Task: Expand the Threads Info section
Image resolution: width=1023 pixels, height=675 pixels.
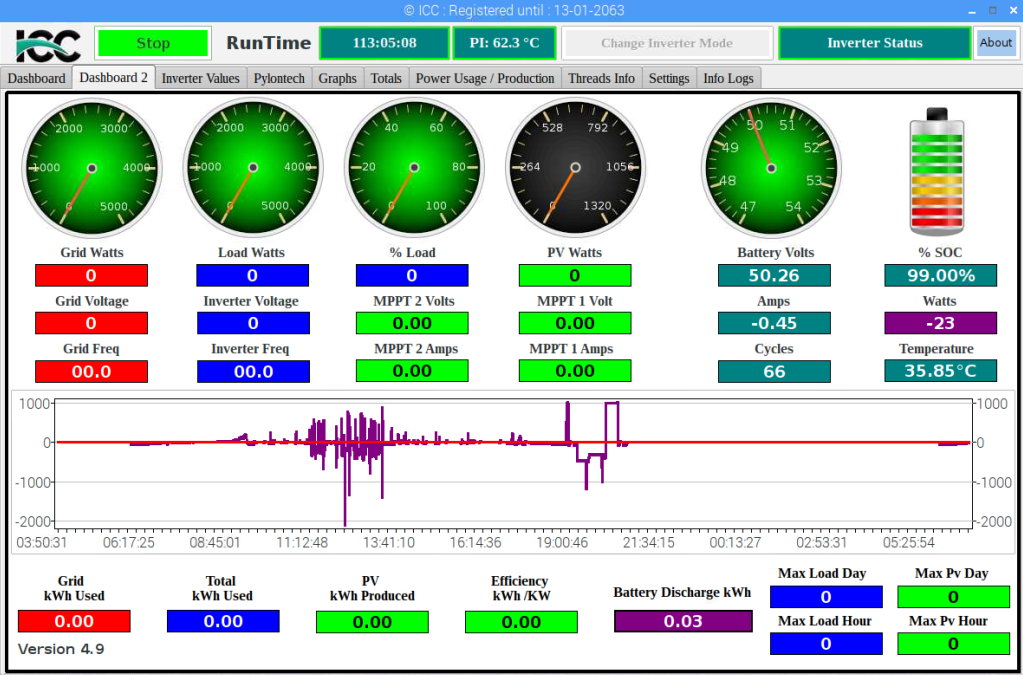Action: coord(601,77)
